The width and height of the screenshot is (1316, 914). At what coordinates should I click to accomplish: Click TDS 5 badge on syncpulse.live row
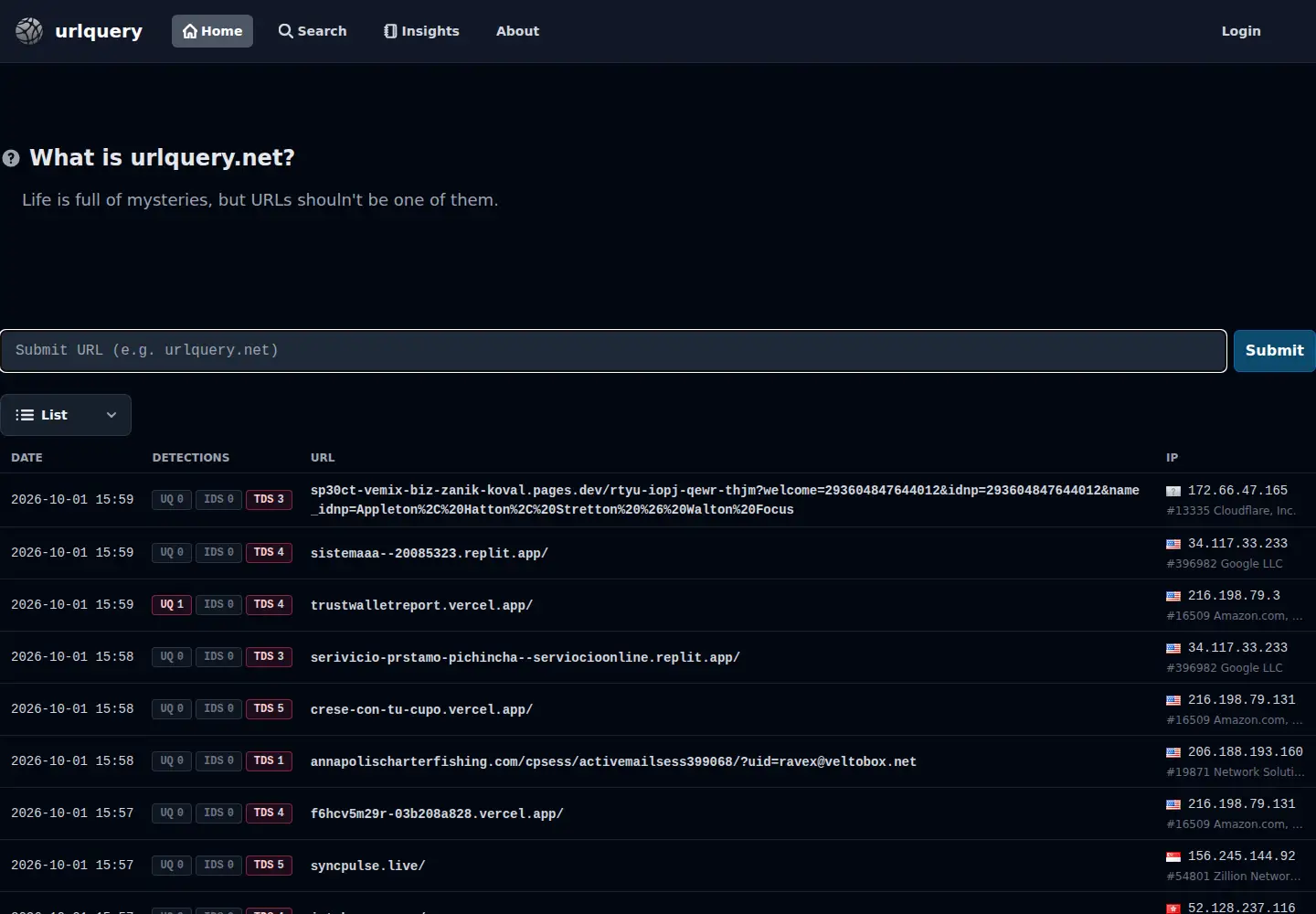(269, 866)
